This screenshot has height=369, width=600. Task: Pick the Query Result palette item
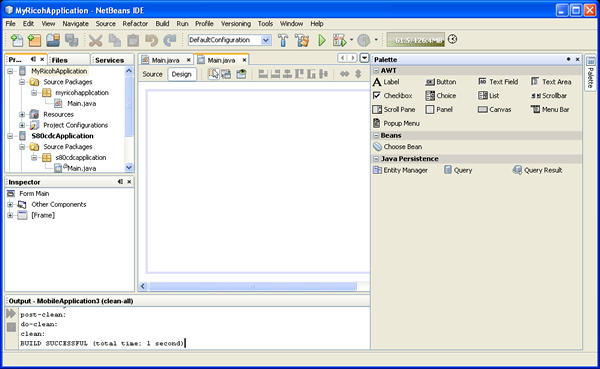(x=538, y=170)
